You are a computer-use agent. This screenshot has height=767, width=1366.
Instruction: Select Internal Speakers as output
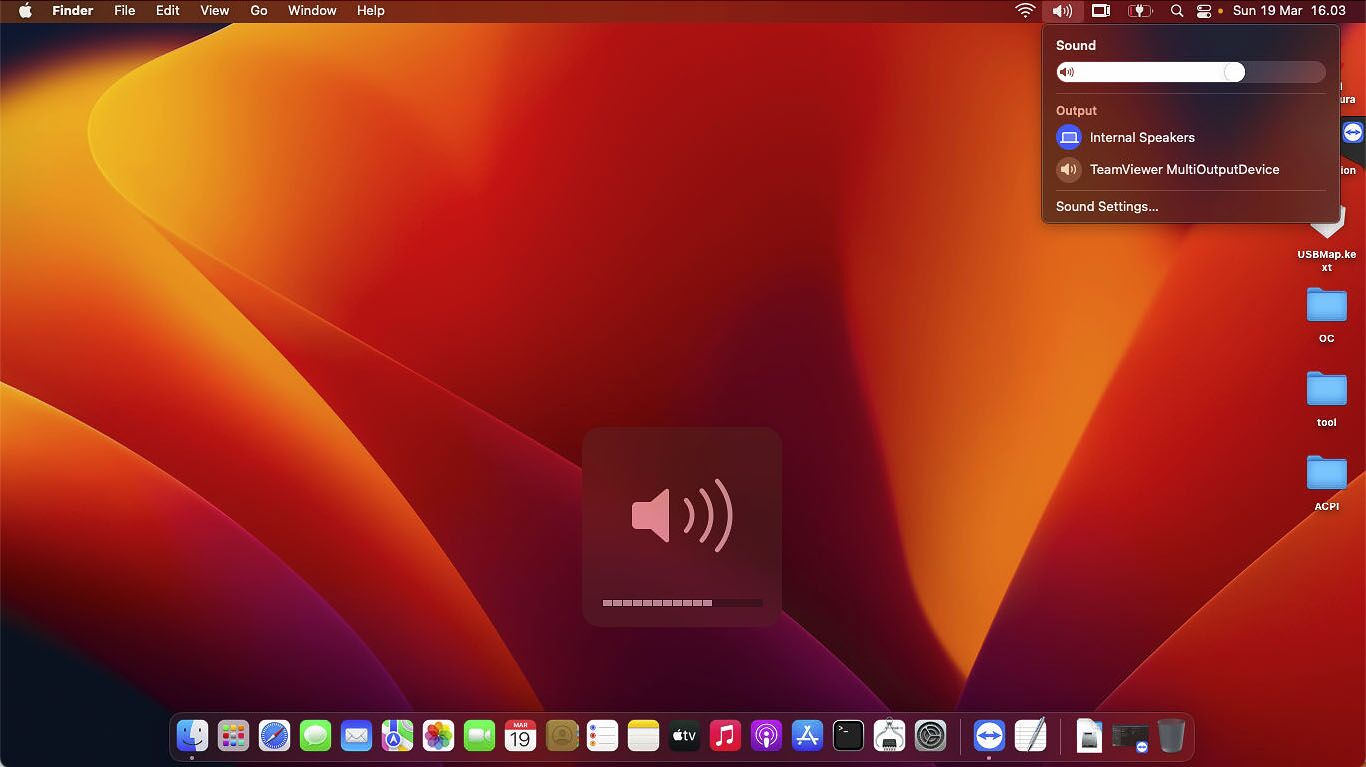[x=1142, y=138]
